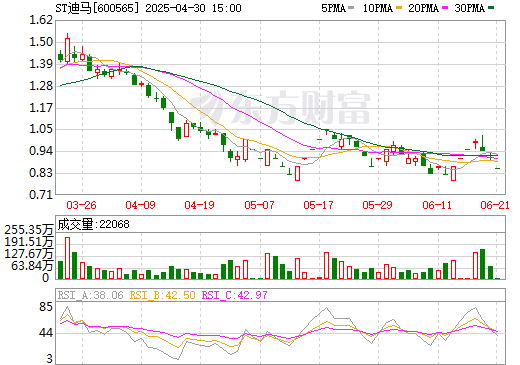Click the 44 RSI axis label
This screenshot has height=365, width=520.
[46, 333]
